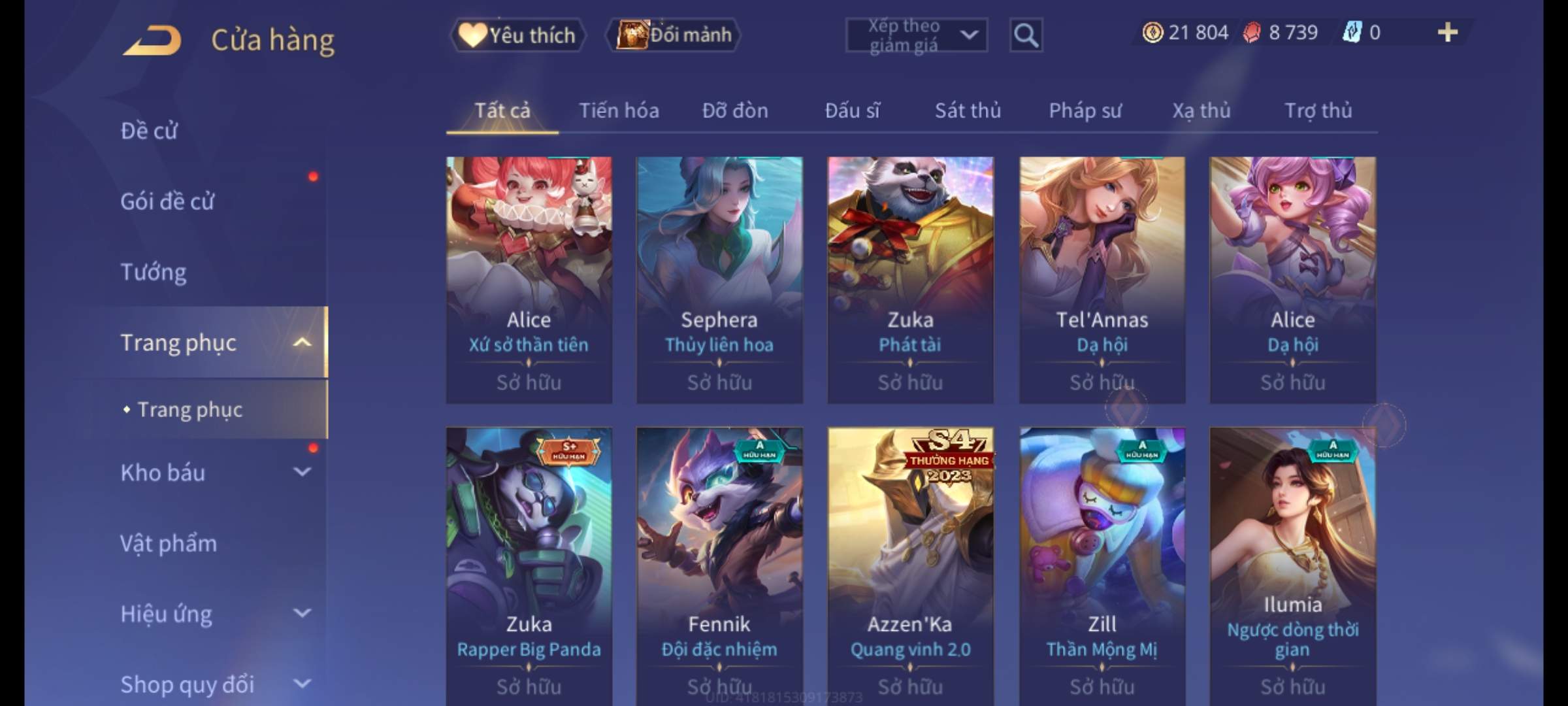
Task: Select Sephera Thủy liên hoa skin card
Action: point(719,280)
